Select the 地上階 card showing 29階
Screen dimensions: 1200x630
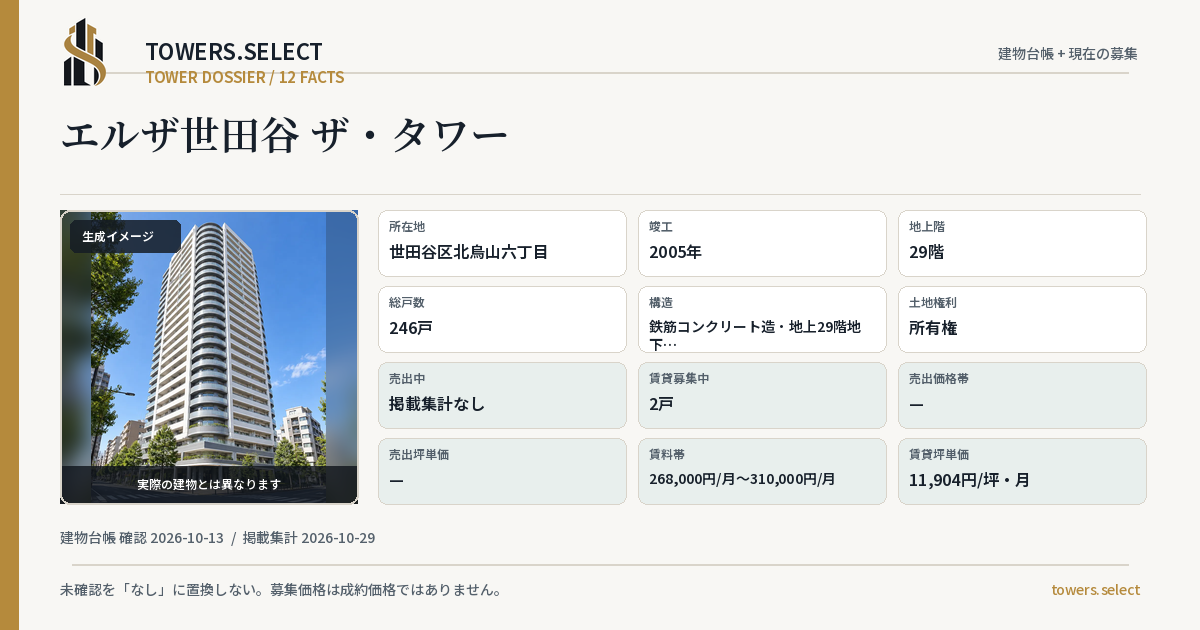coord(1022,243)
